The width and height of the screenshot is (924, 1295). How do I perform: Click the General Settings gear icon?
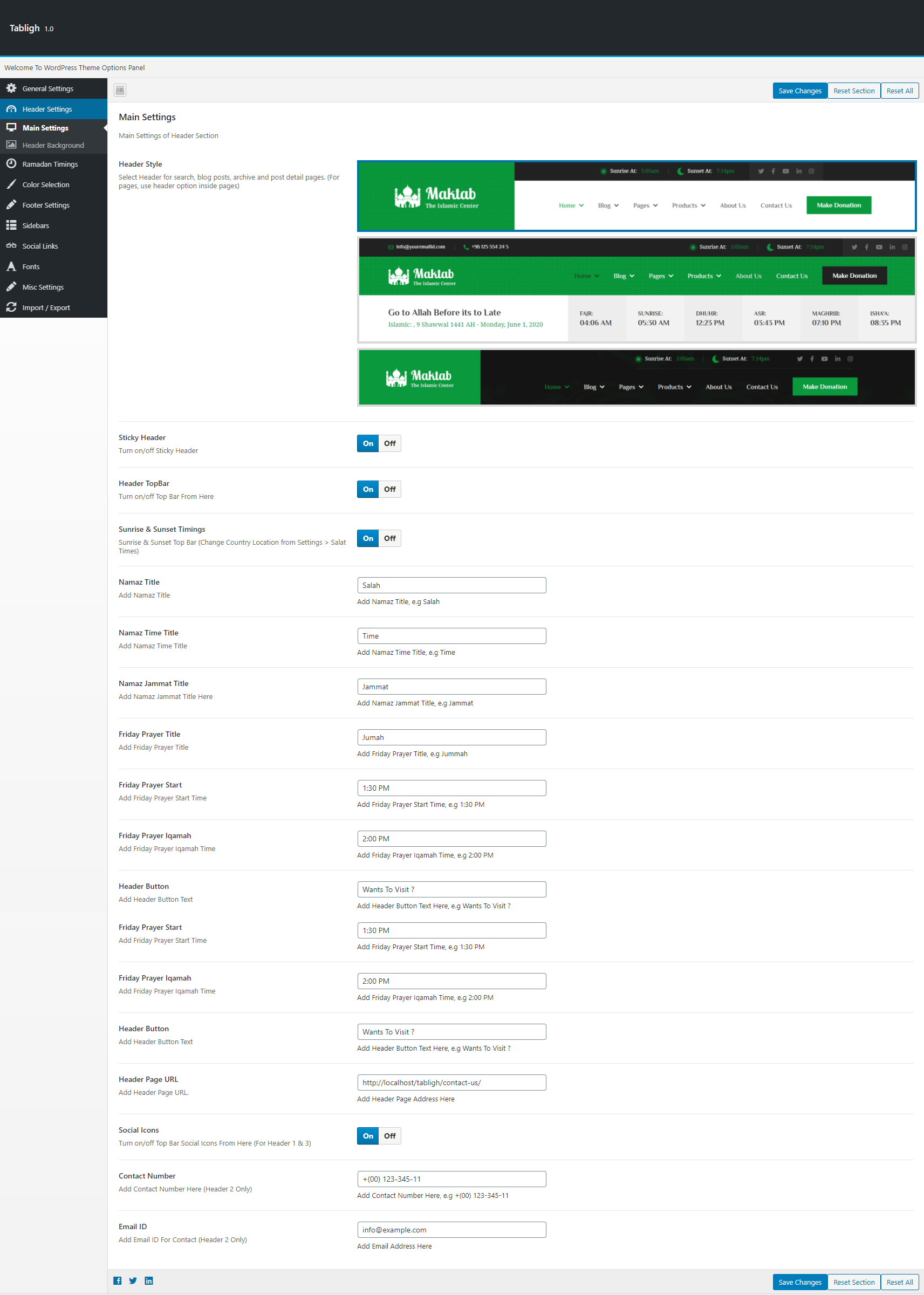(x=11, y=88)
